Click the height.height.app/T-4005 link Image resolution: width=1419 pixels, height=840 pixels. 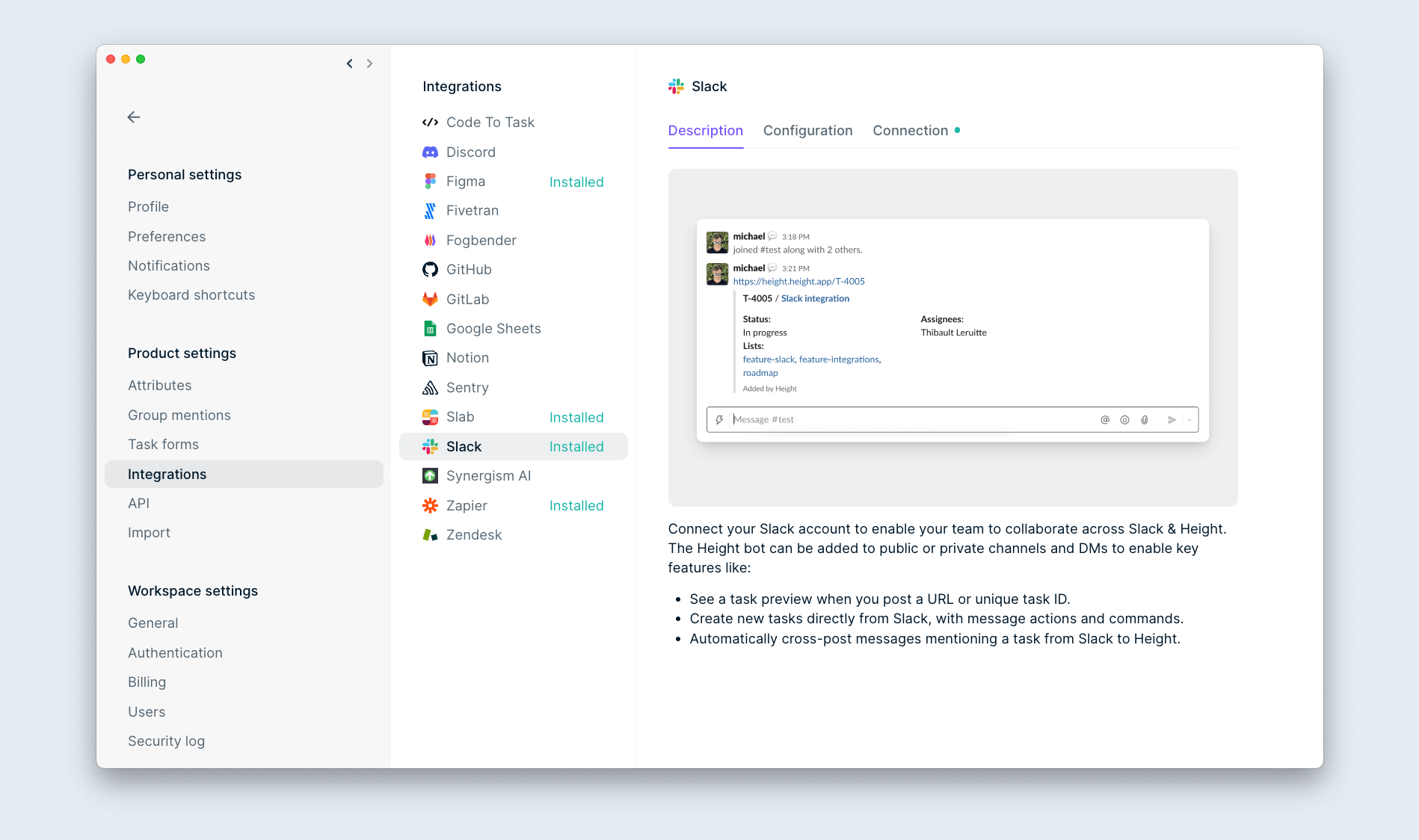pyautogui.click(x=798, y=282)
